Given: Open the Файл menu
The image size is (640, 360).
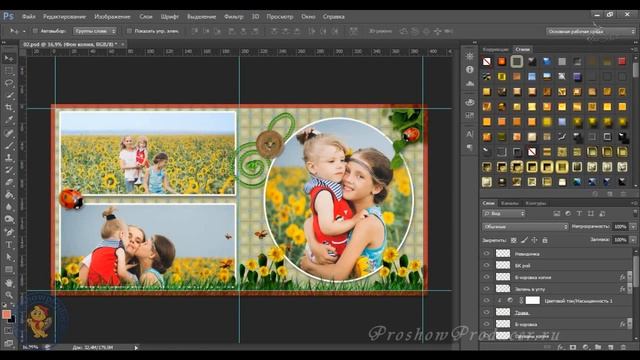Looking at the screenshot, I should (x=29, y=17).
